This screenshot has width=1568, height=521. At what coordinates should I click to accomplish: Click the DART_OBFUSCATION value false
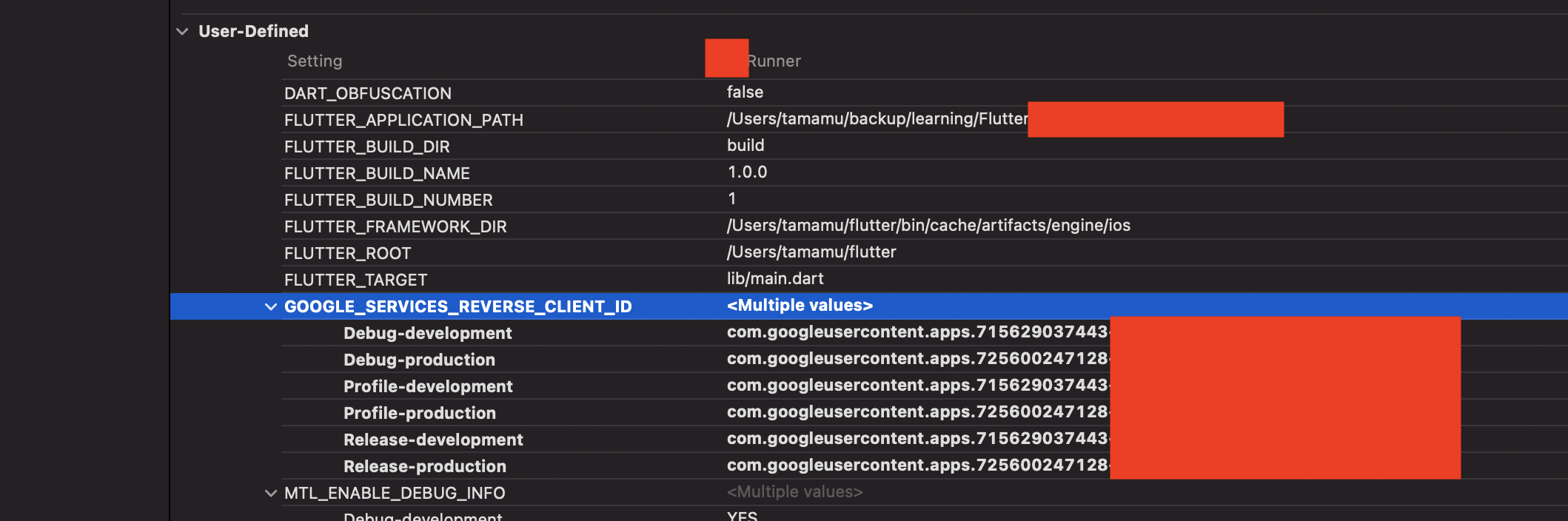point(745,93)
